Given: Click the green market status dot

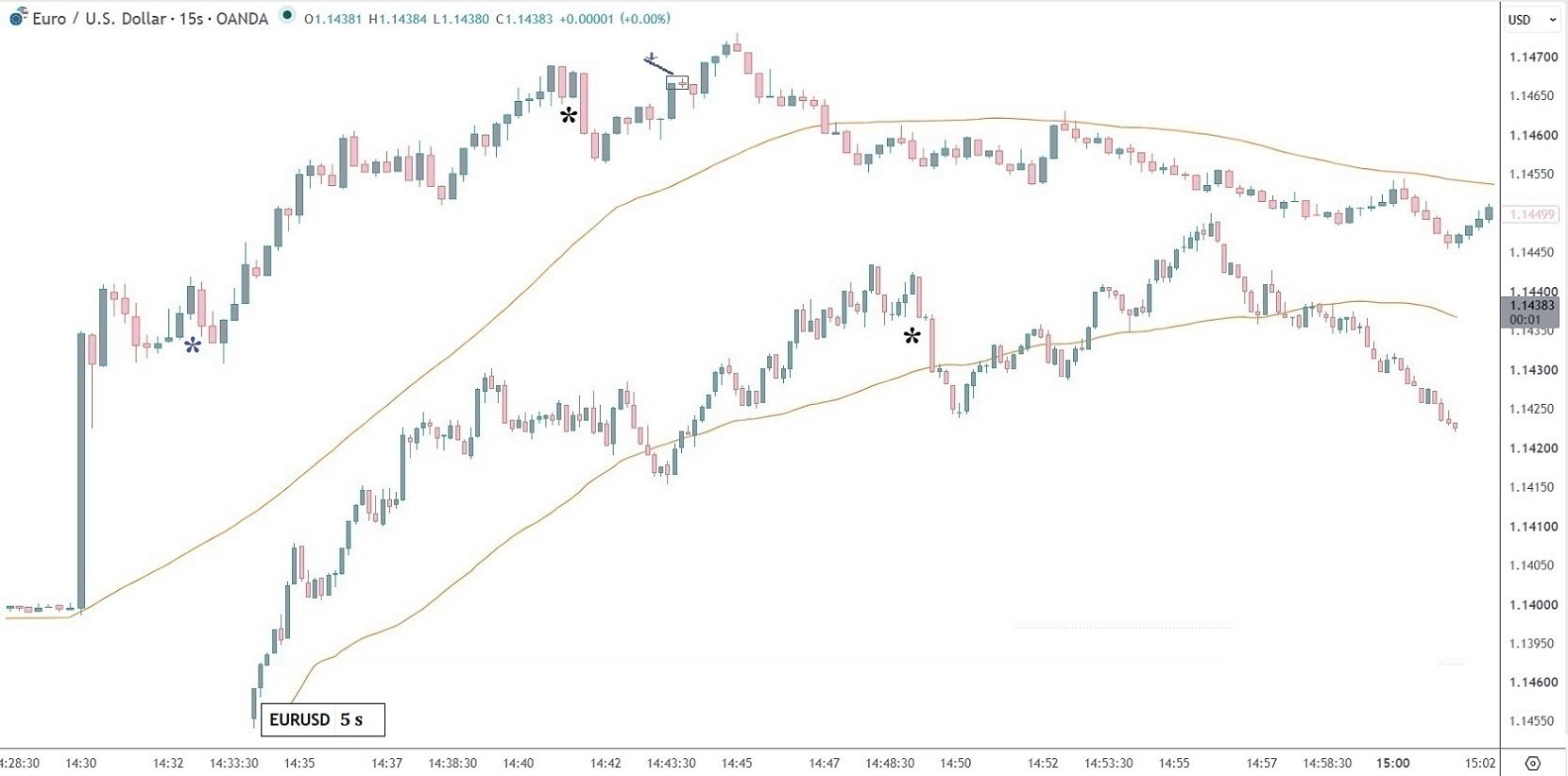Looking at the screenshot, I should point(287,15).
